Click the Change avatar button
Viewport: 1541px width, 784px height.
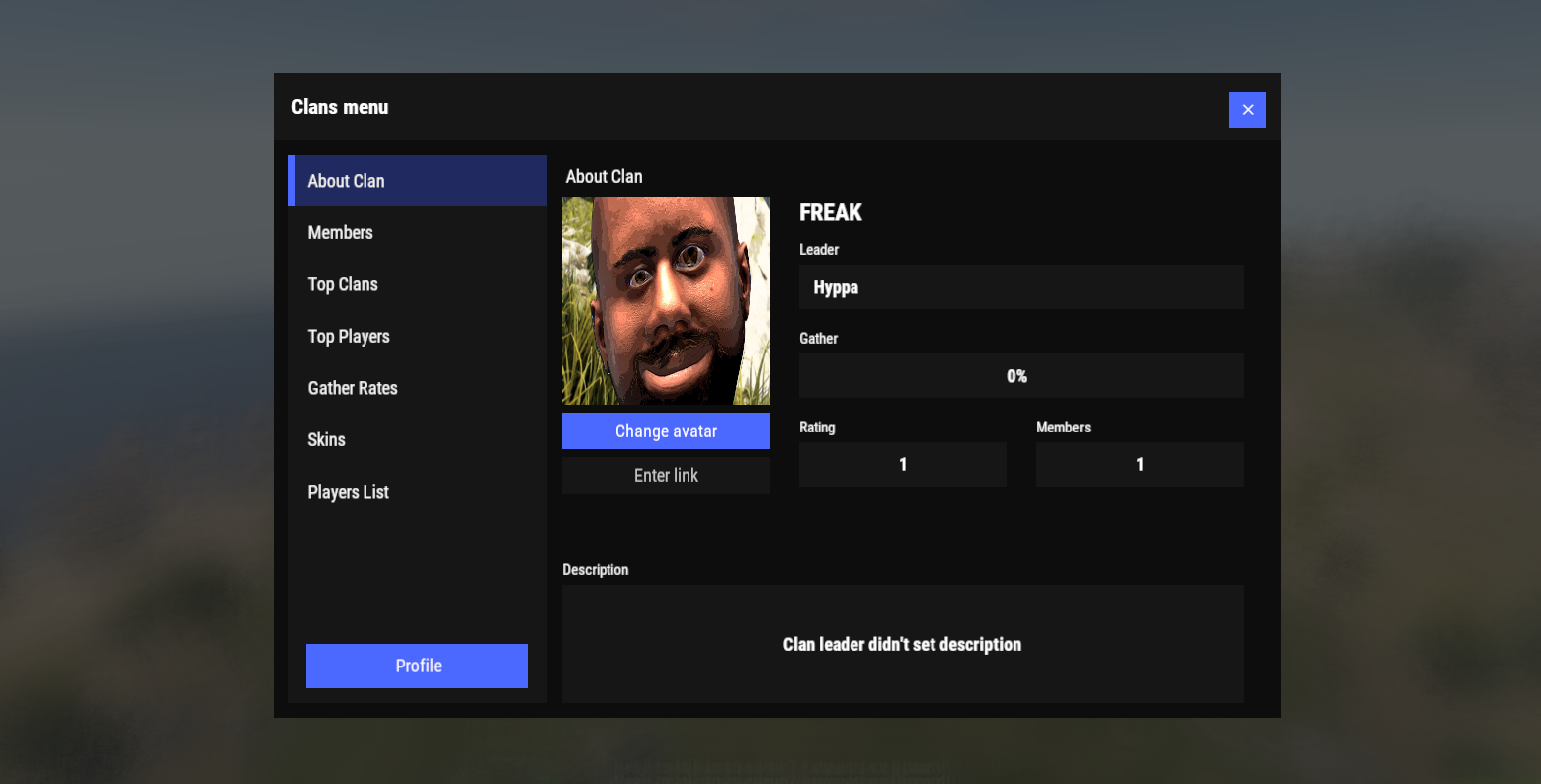[x=666, y=431]
